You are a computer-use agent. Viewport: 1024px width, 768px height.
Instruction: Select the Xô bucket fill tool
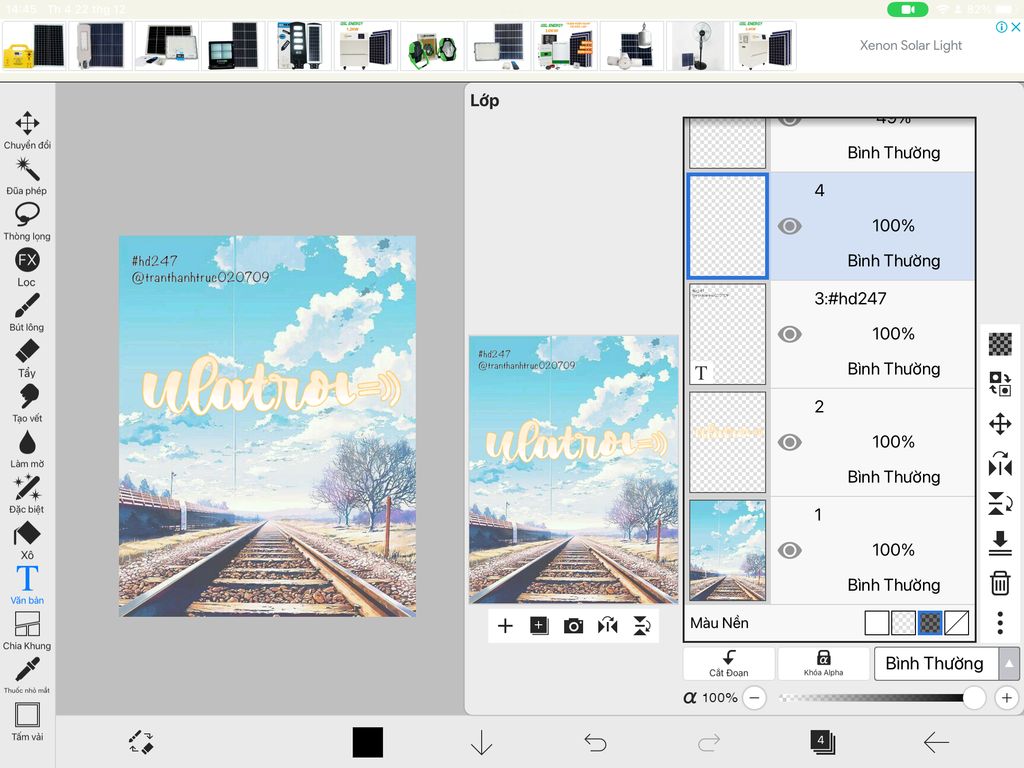(x=27, y=541)
